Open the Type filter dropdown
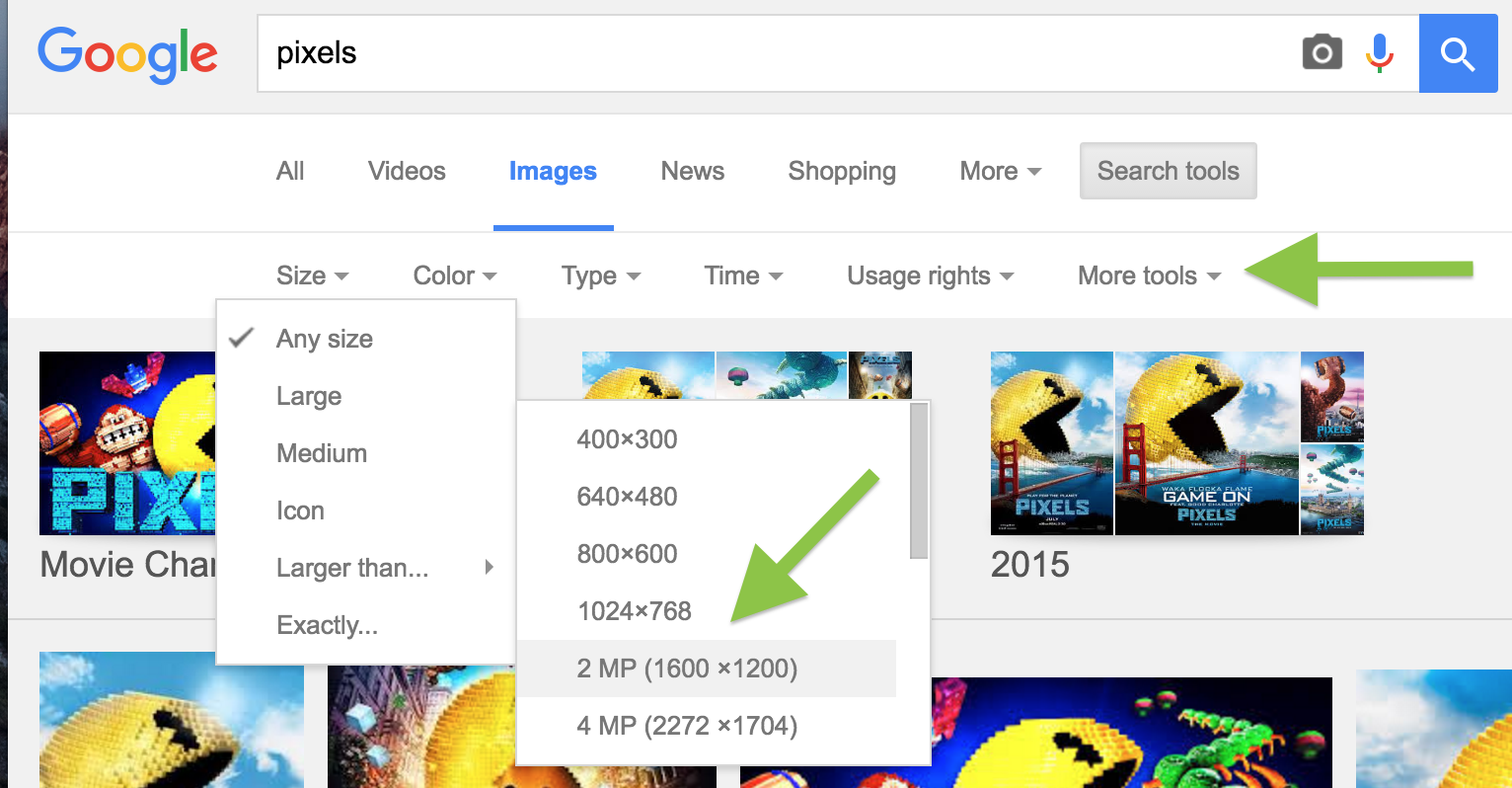The image size is (1512, 788). click(601, 276)
